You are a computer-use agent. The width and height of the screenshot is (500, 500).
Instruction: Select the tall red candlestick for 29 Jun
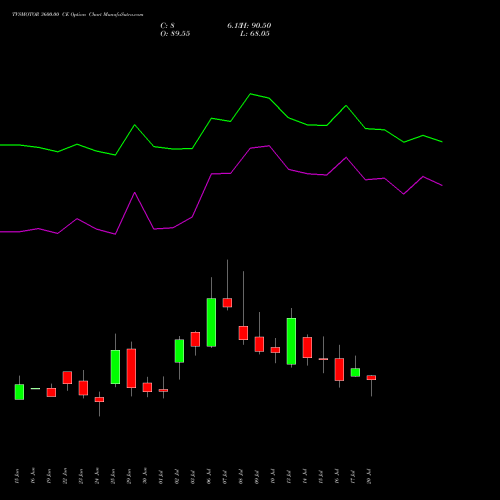[x=131, y=368]
